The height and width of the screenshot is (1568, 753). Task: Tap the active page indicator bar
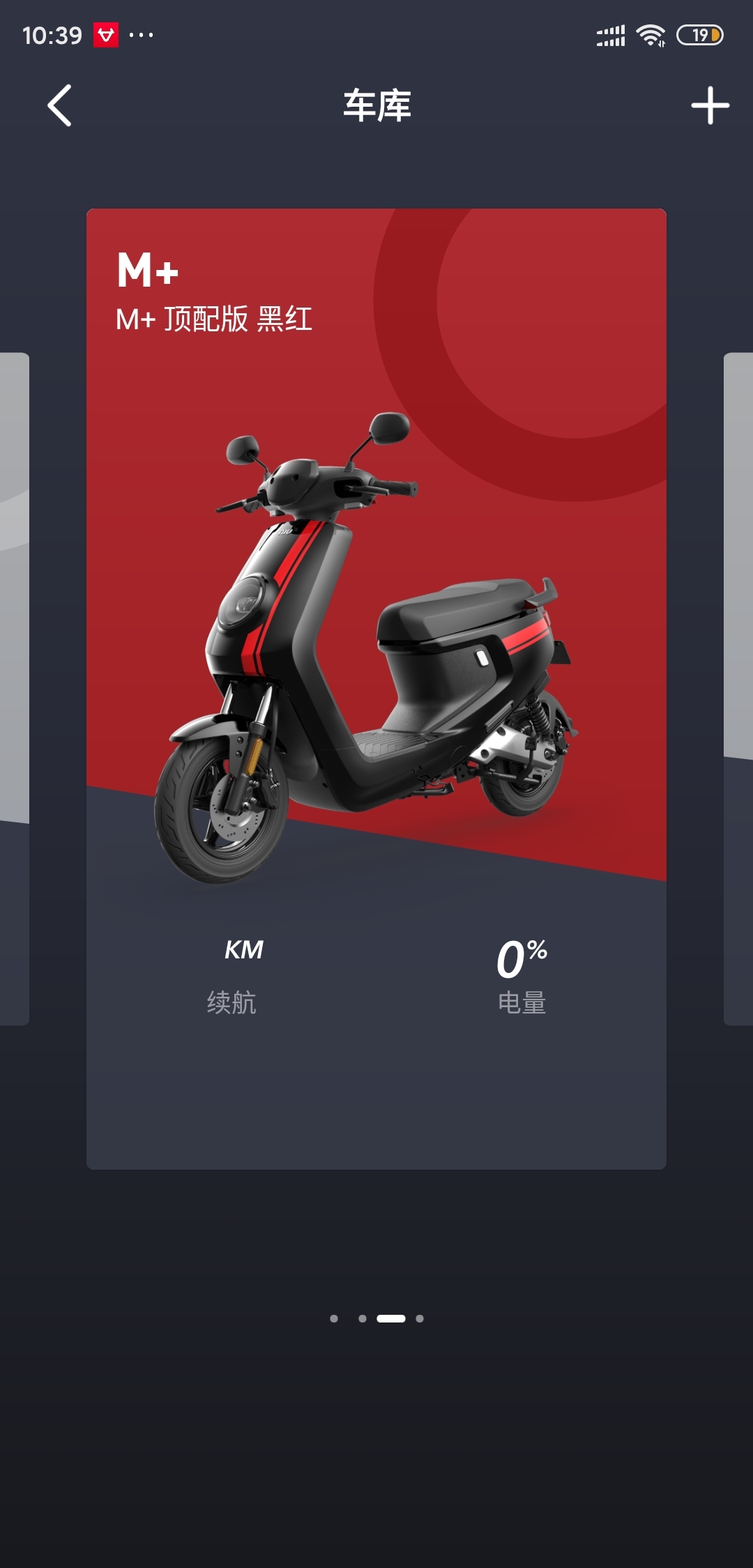[x=391, y=1318]
